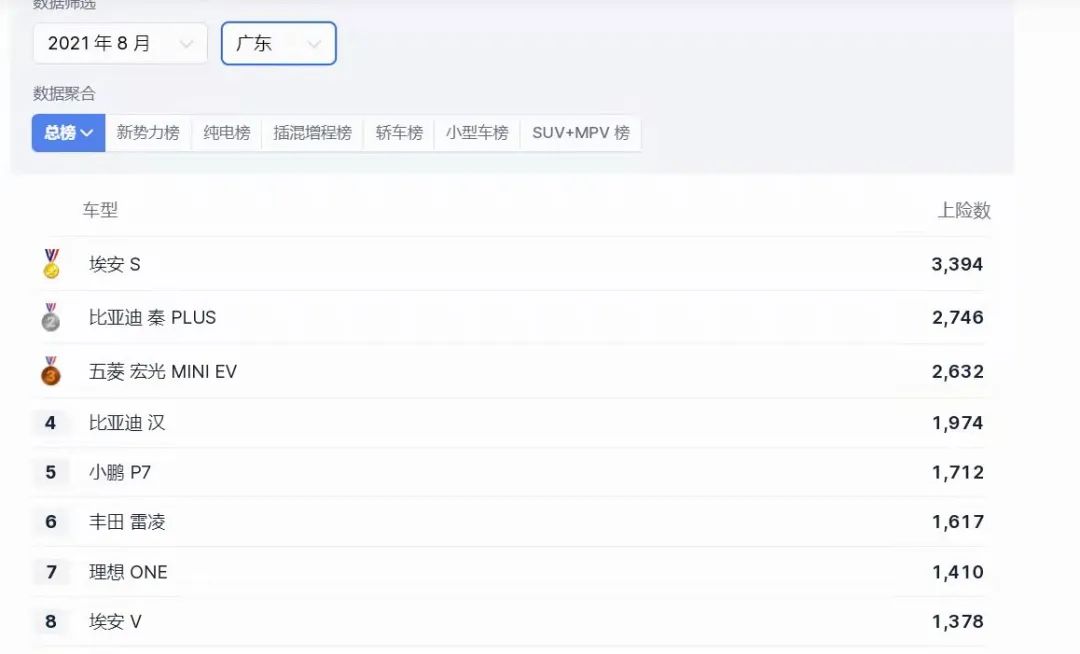
Task: Open the 广东 province dropdown
Action: tap(278, 43)
